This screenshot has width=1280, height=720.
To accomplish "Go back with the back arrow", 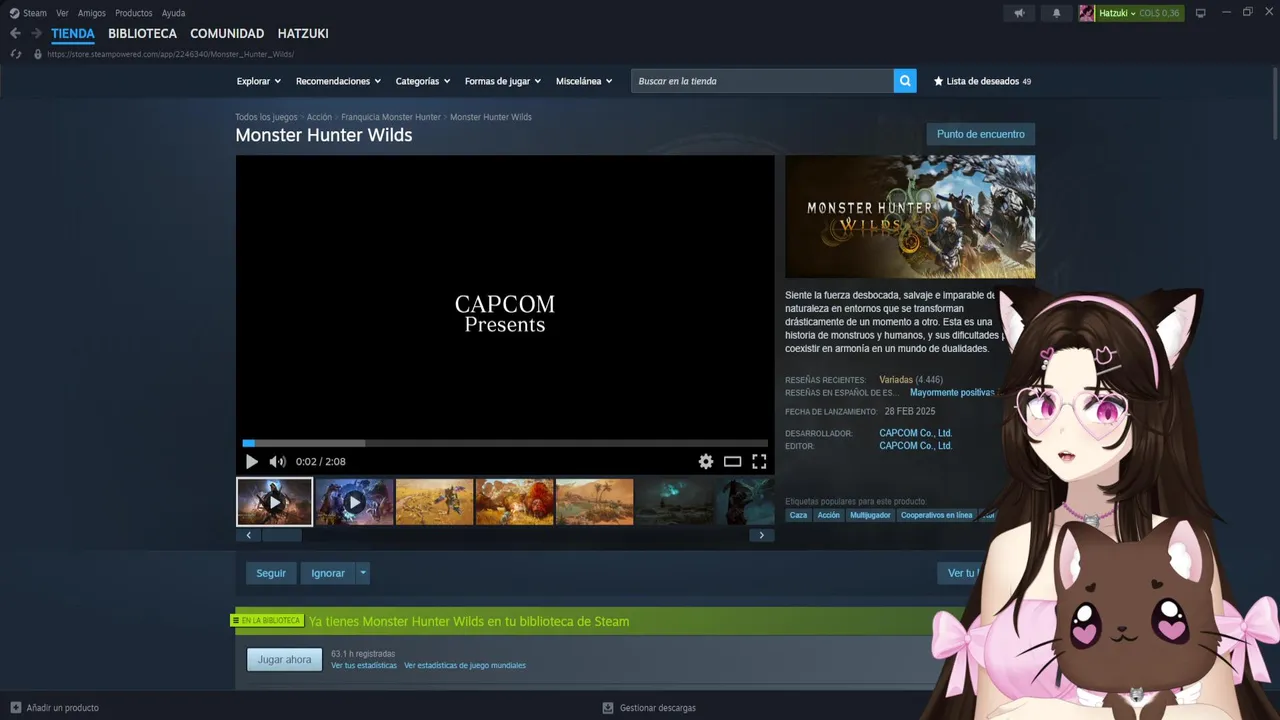I will coord(15,33).
